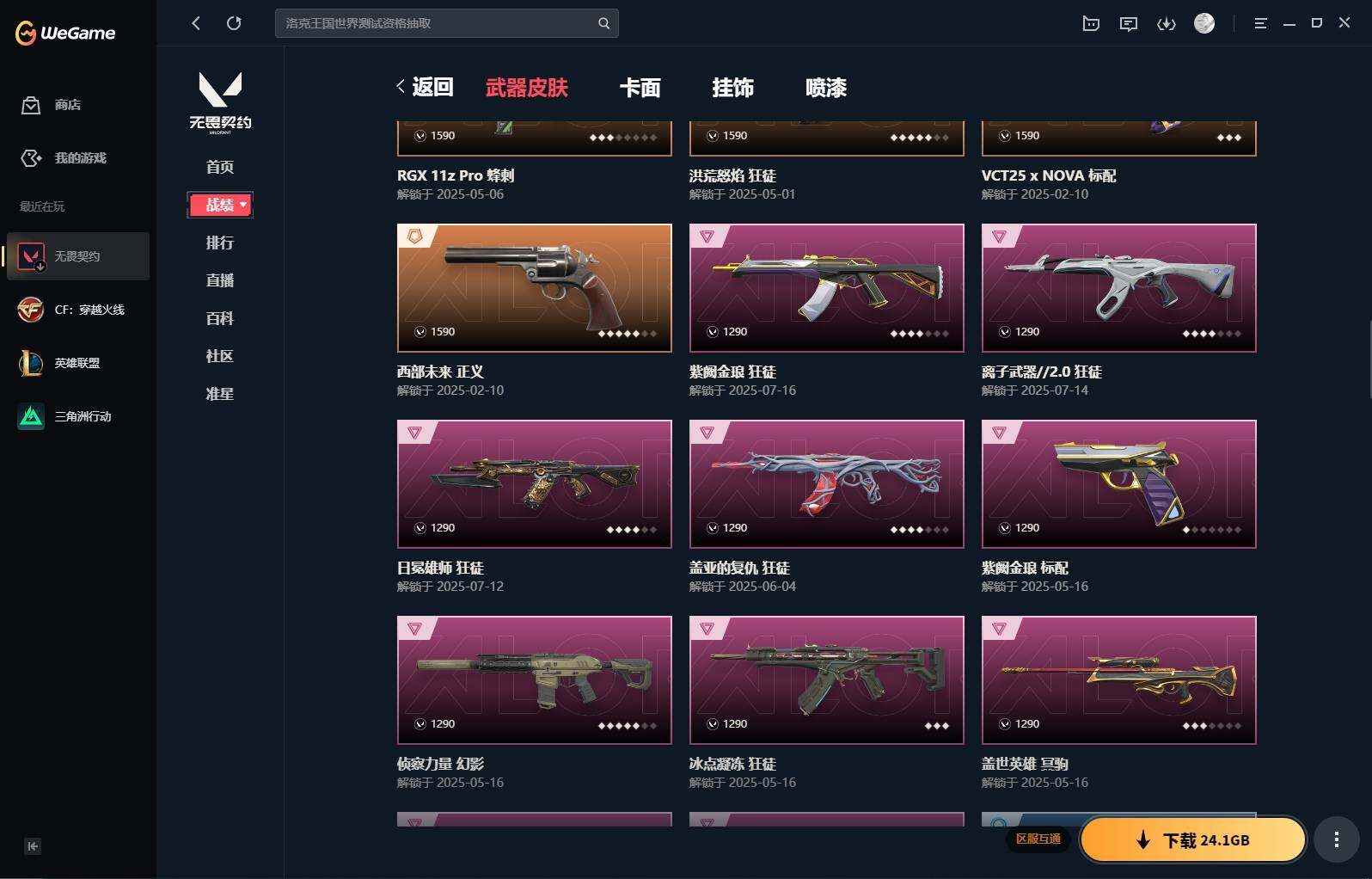Click the 返回 back link
The height and width of the screenshot is (879, 1372).
coord(425,87)
